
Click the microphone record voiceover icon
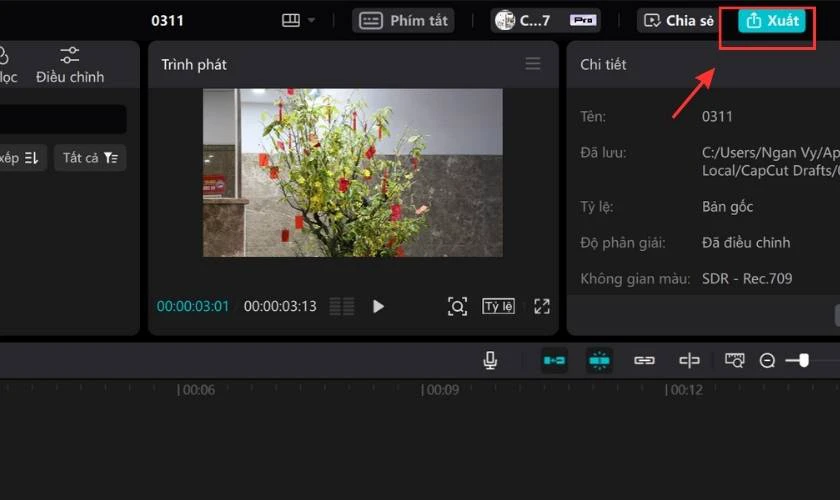click(490, 361)
